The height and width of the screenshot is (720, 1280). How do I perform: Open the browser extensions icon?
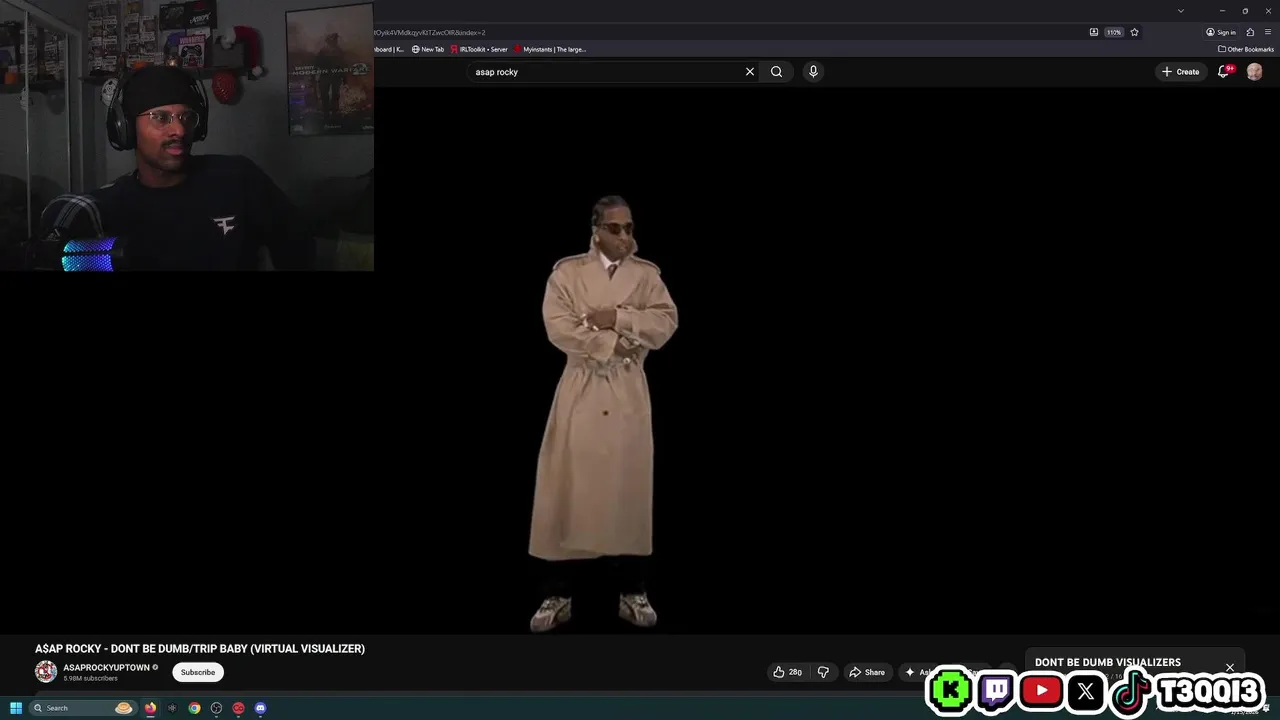pyautogui.click(x=1250, y=32)
